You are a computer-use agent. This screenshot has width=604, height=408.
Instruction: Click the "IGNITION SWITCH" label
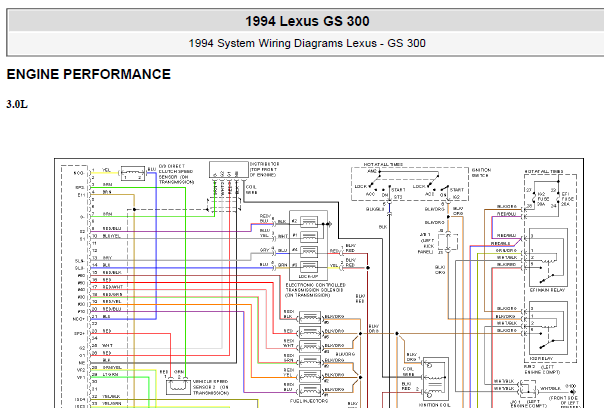pyautogui.click(x=482, y=172)
